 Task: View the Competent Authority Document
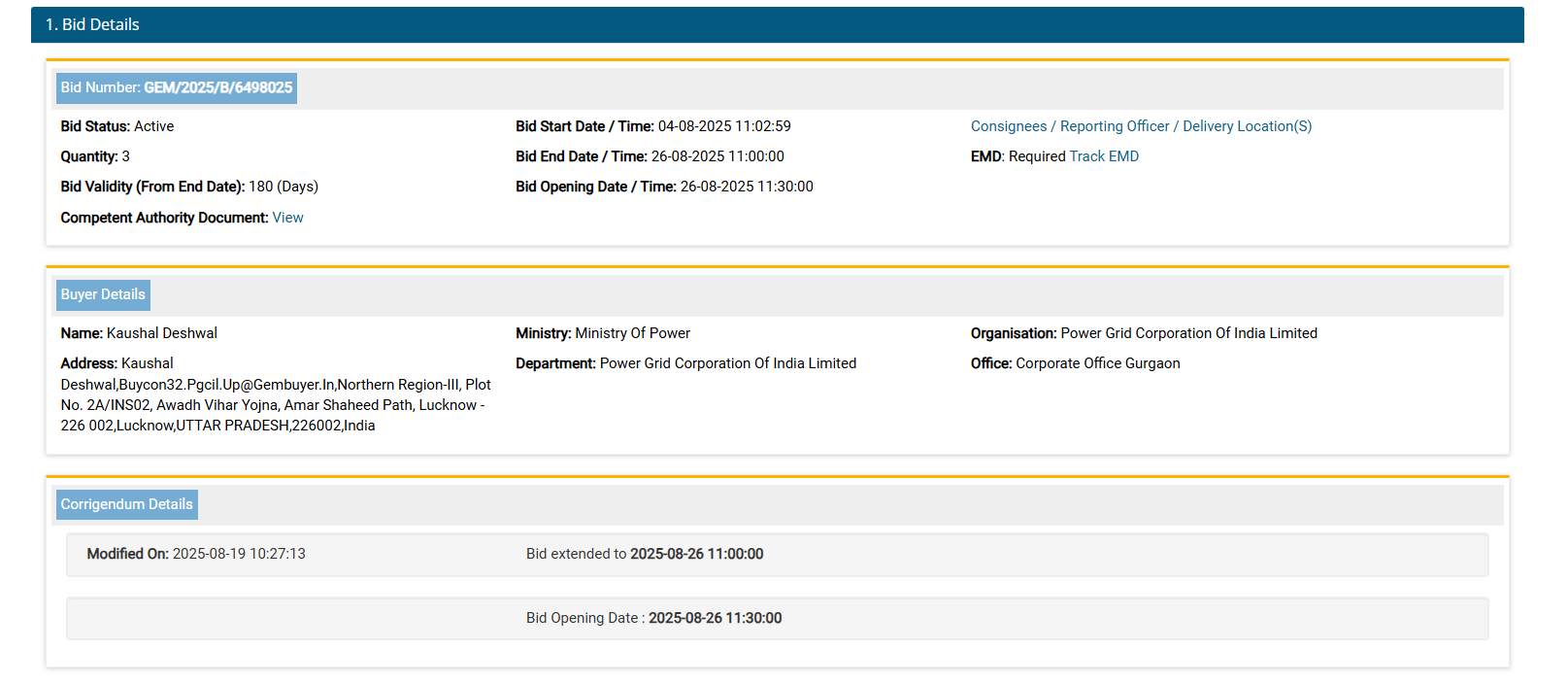click(287, 218)
